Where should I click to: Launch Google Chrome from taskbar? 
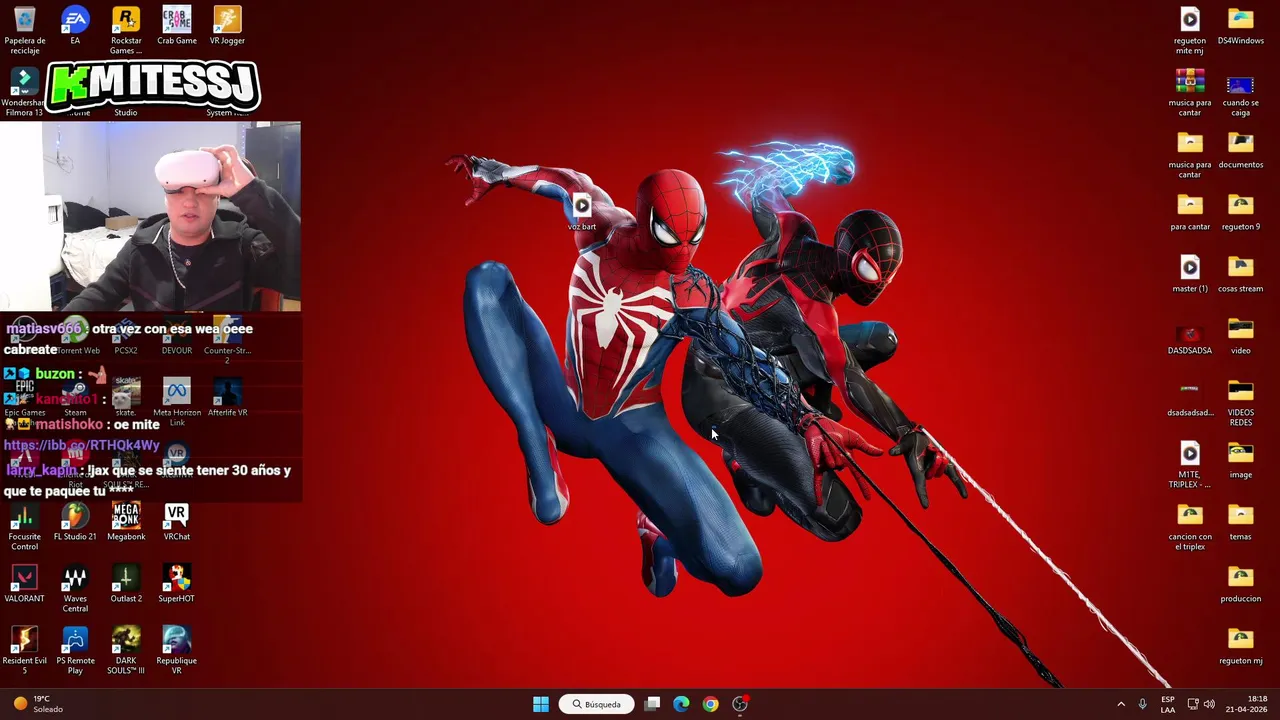(x=710, y=704)
